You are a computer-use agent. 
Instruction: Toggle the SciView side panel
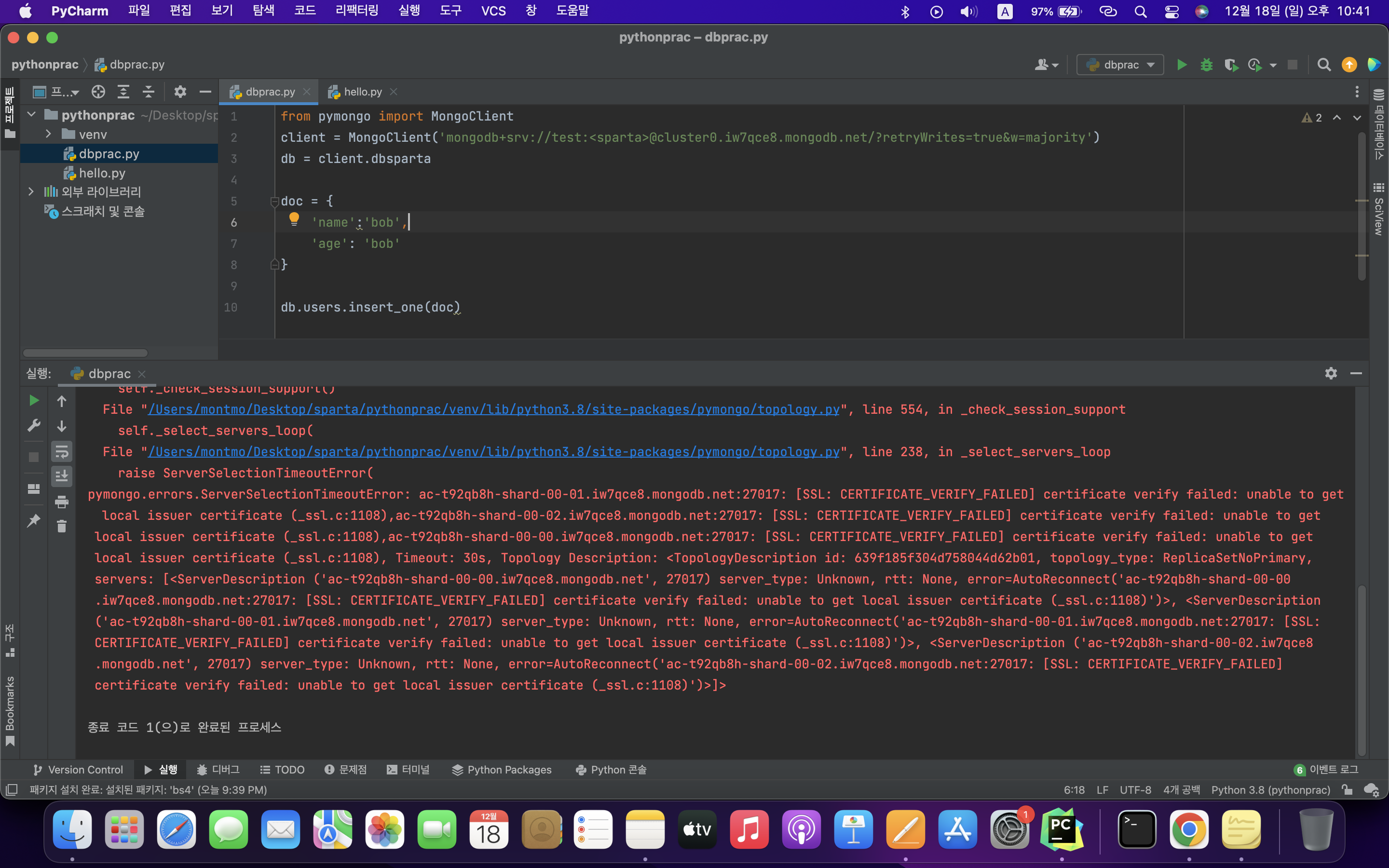click(1379, 210)
